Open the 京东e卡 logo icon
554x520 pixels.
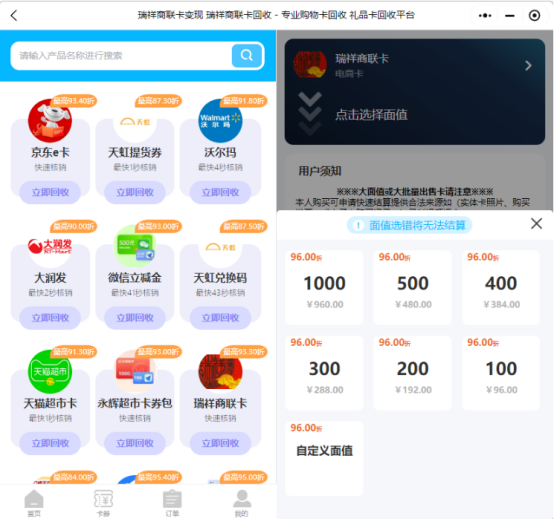50,121
